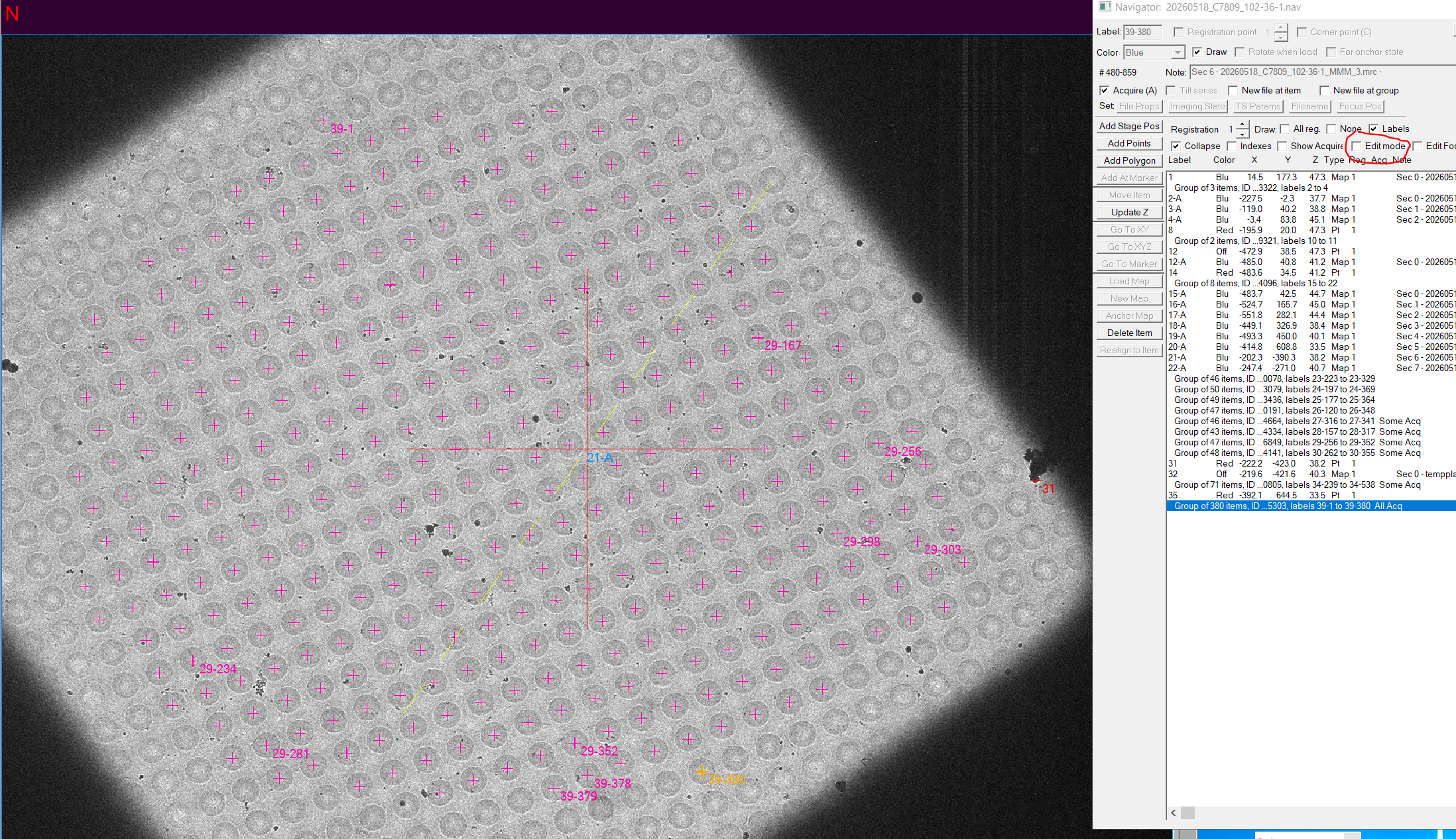Viewport: 1456px width, 839px height.
Task: Click the 29-167 point marker label
Action: coord(782,346)
